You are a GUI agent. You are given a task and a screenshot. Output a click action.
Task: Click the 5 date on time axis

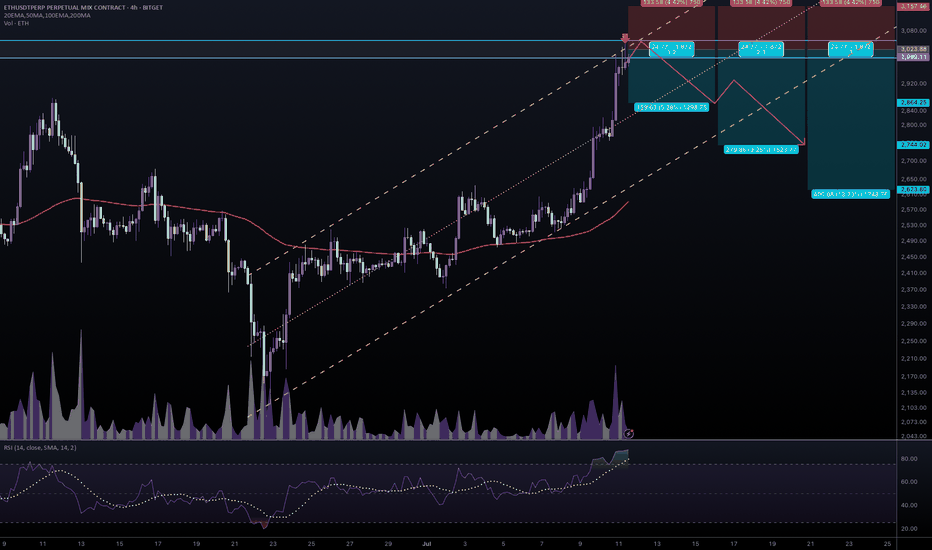[x=503, y=543]
